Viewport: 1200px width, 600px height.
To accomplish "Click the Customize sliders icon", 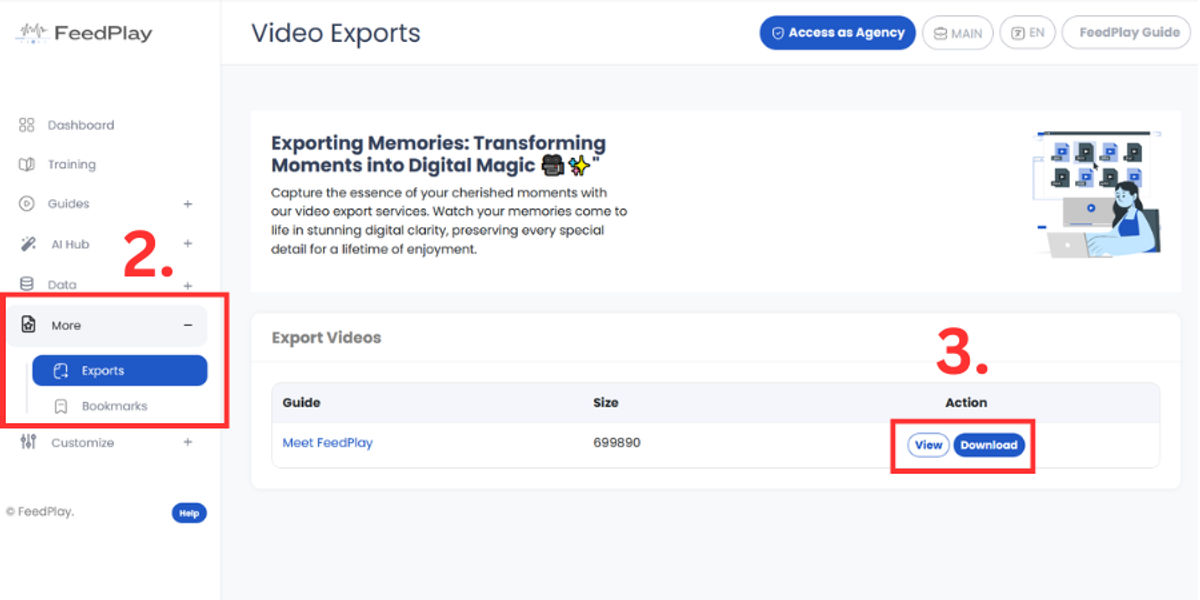I will (x=28, y=442).
